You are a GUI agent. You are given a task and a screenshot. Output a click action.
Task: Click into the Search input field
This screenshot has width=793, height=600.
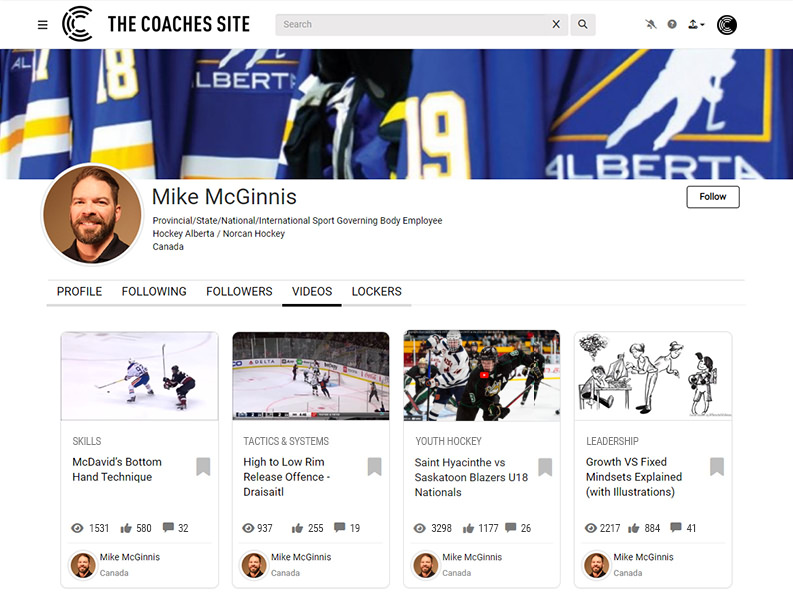[412, 24]
